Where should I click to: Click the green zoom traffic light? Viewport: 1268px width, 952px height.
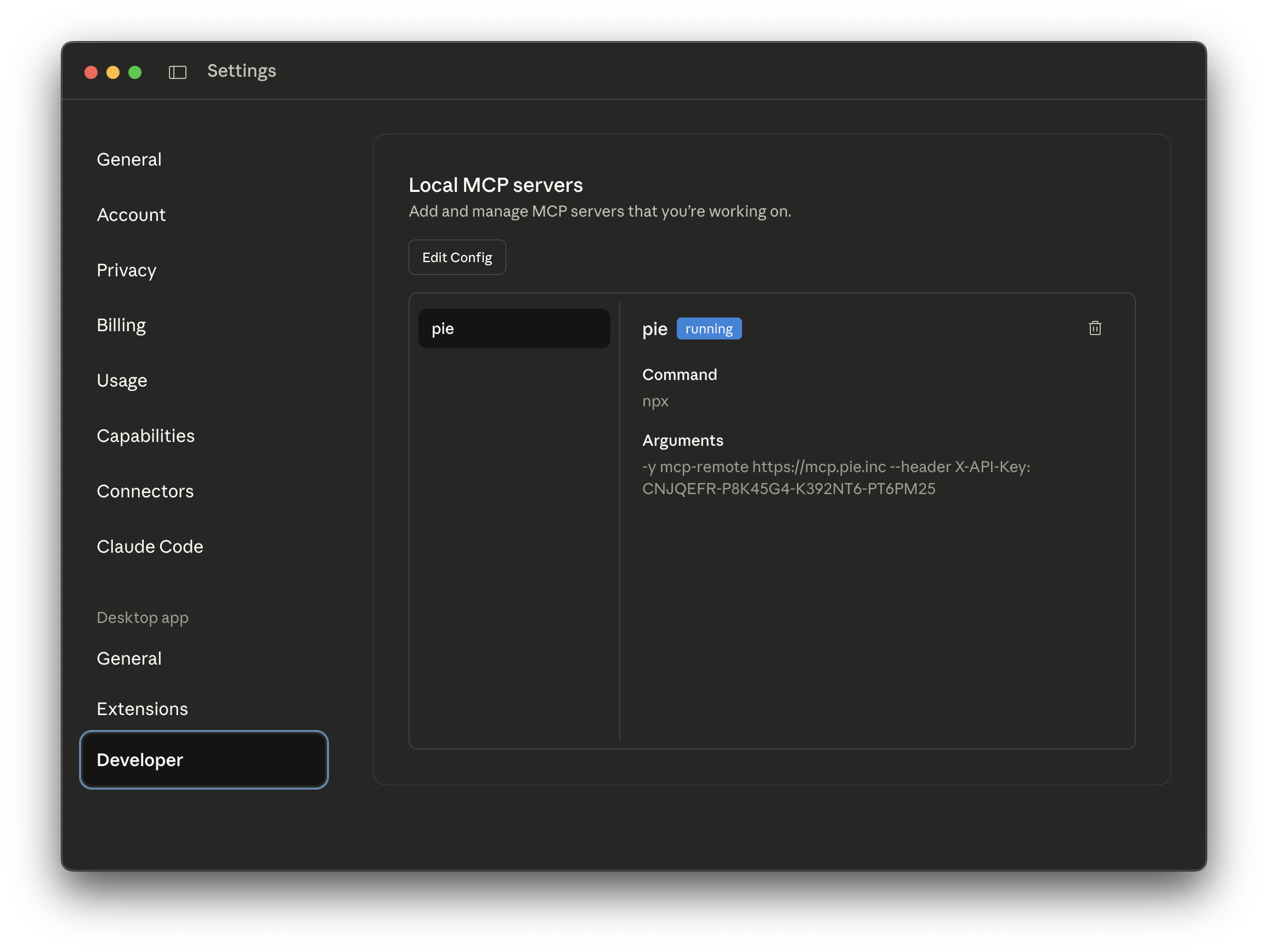coord(135,72)
